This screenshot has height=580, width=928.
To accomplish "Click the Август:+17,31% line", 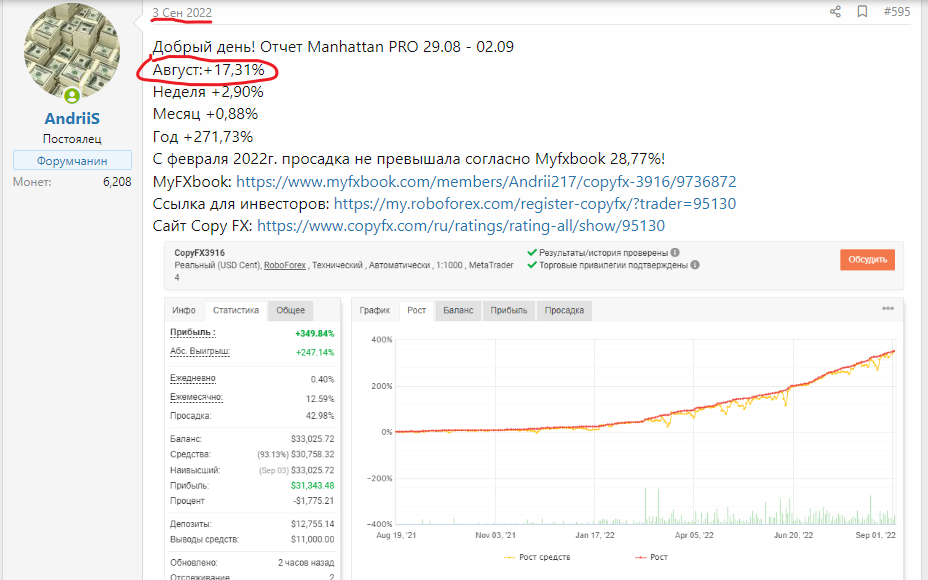I will tap(208, 70).
